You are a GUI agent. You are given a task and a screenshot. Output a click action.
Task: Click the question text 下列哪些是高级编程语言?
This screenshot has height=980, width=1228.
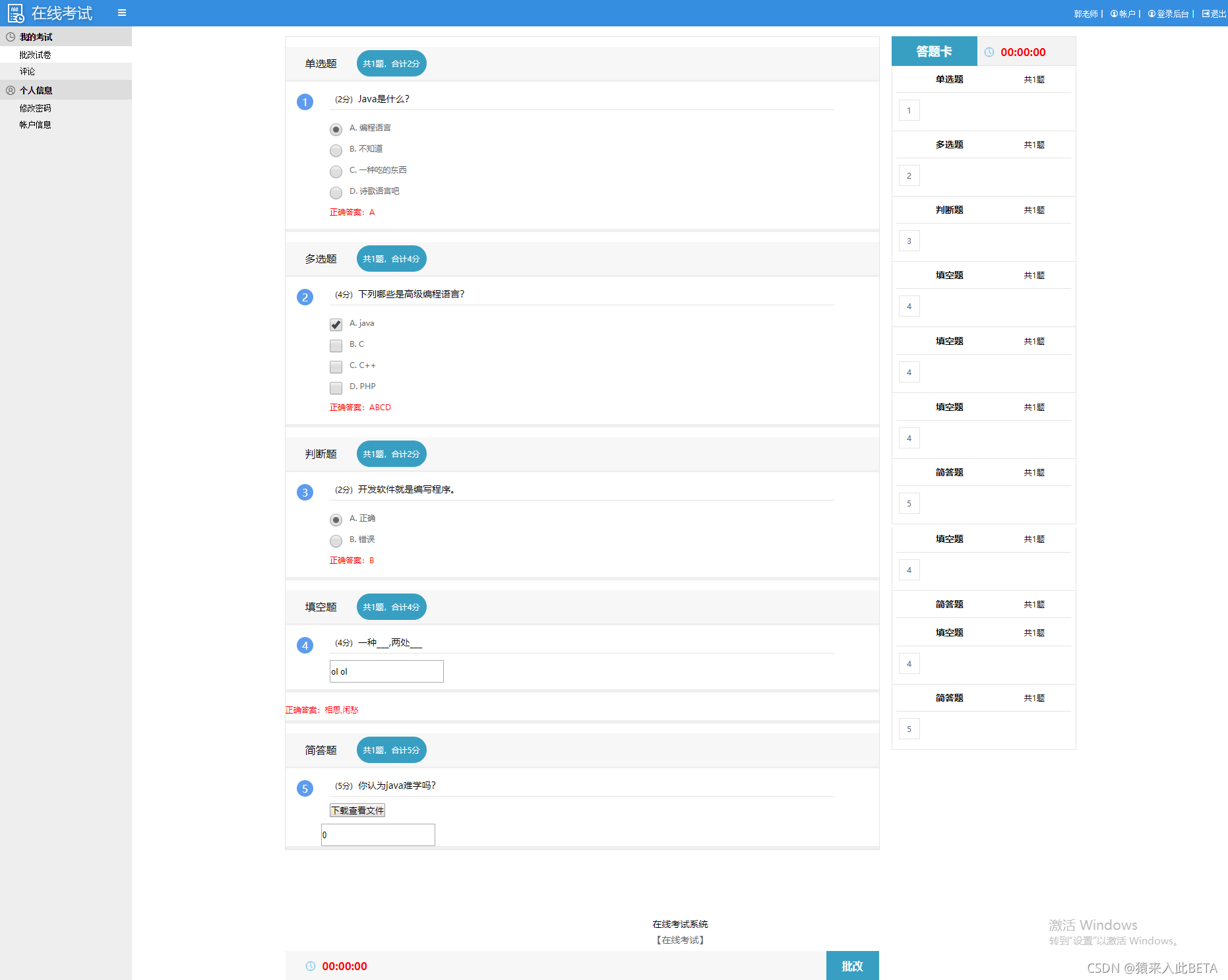pyautogui.click(x=412, y=294)
